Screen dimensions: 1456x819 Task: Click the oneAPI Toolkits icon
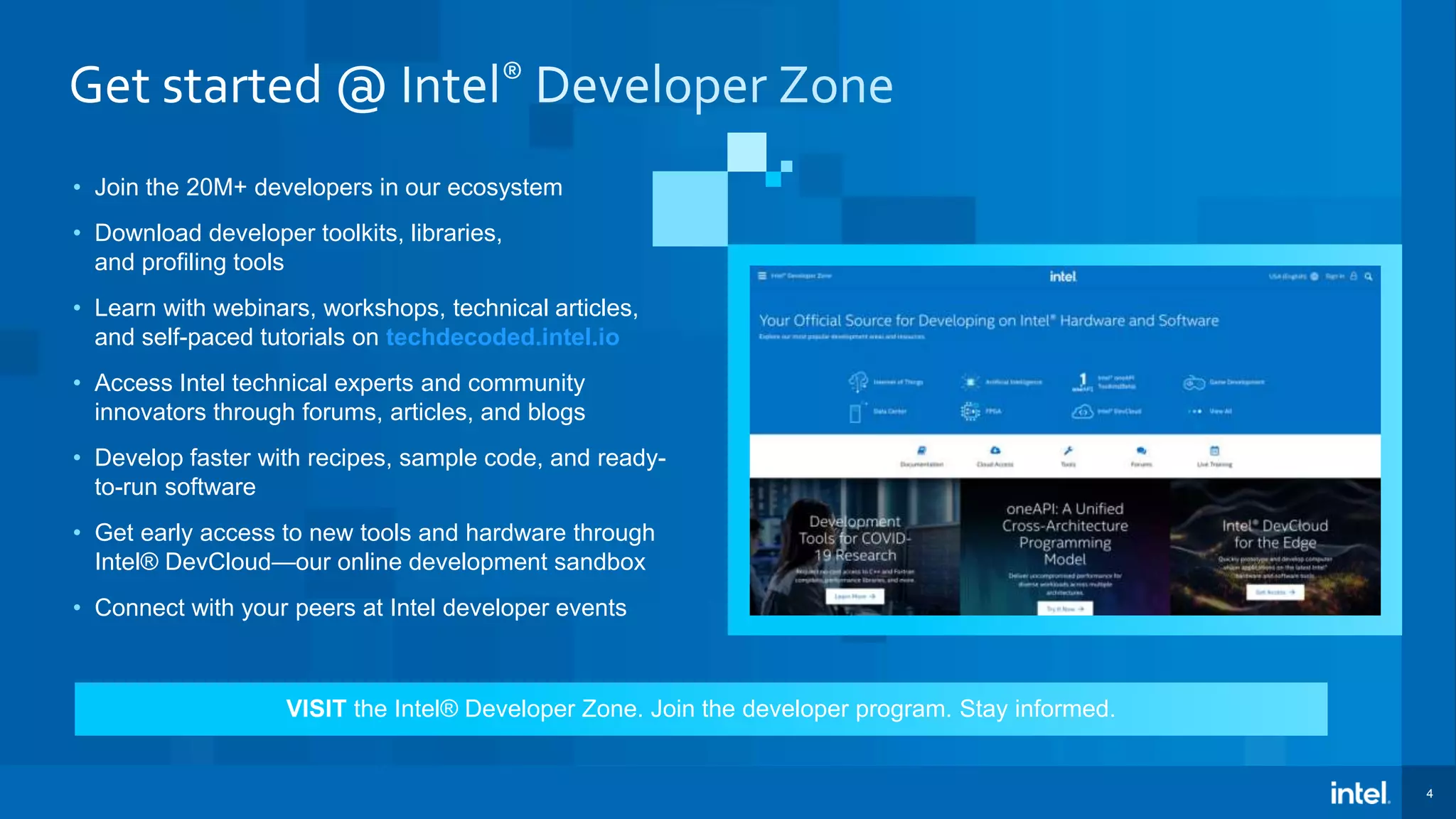[x=1082, y=382]
